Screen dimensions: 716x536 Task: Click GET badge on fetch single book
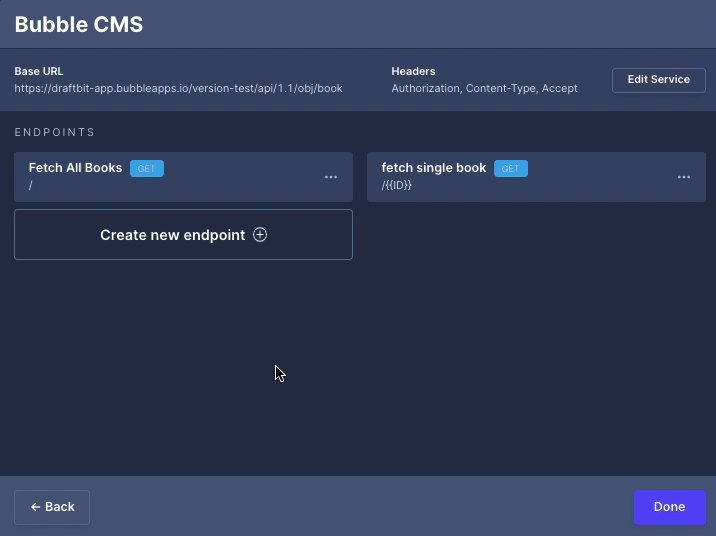(x=511, y=168)
